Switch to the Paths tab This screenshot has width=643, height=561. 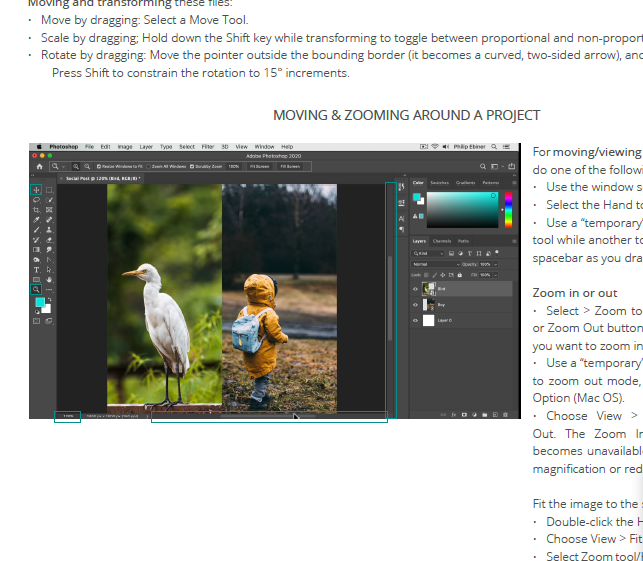463,241
